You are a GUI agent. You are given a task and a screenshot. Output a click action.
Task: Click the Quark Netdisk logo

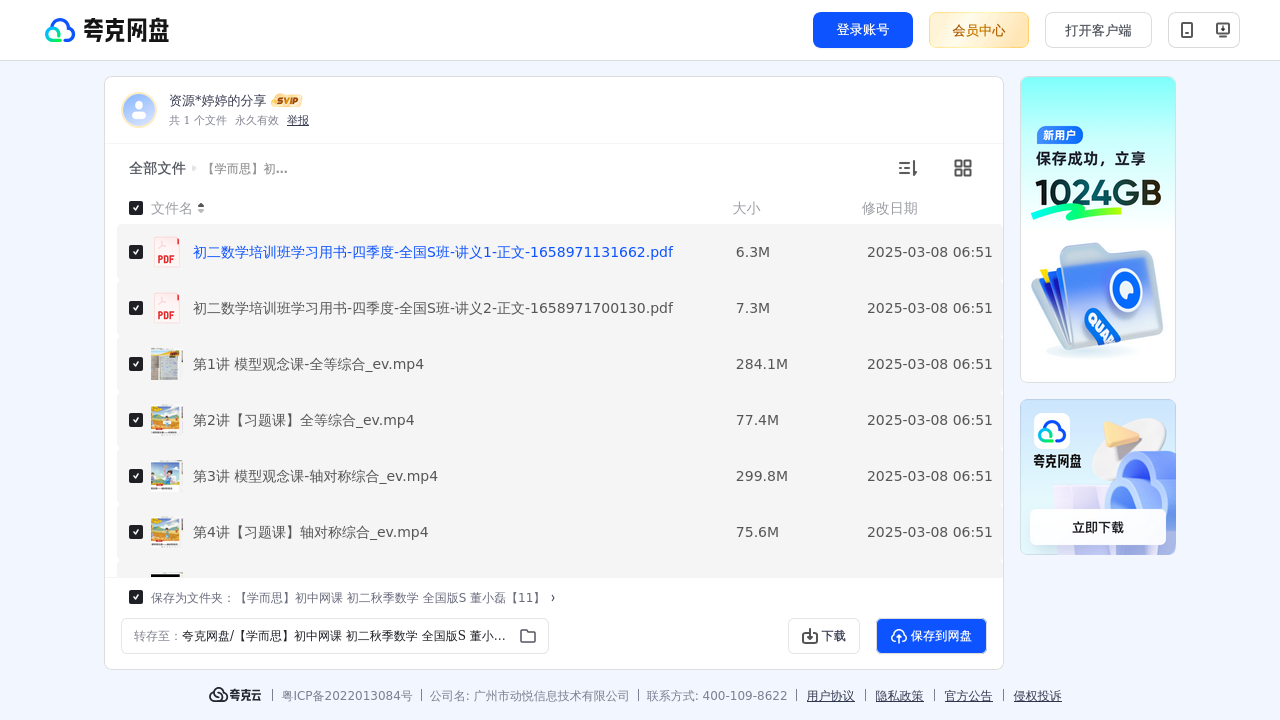[107, 30]
